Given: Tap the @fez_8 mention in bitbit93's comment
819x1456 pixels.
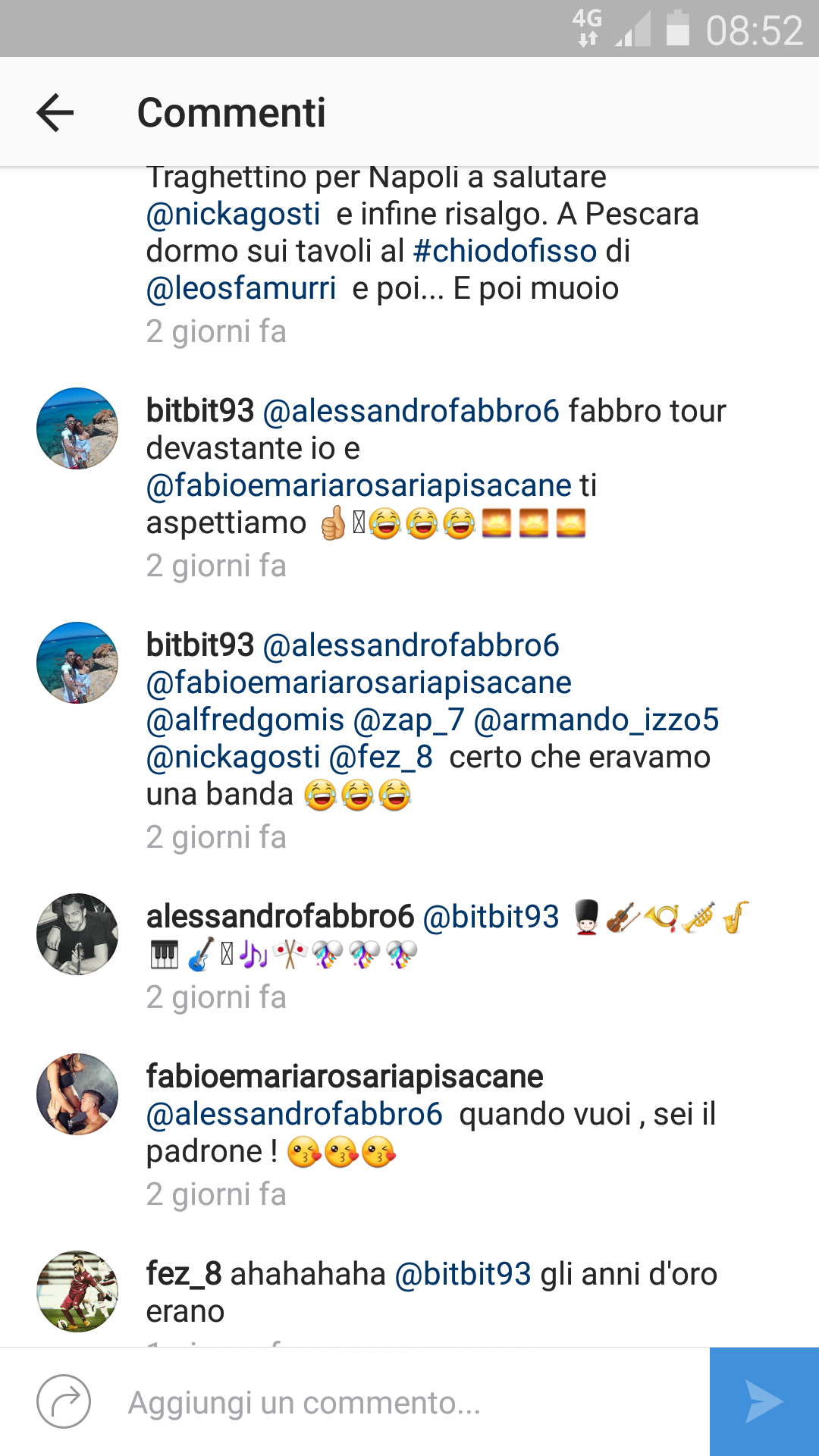Looking at the screenshot, I should [x=381, y=757].
